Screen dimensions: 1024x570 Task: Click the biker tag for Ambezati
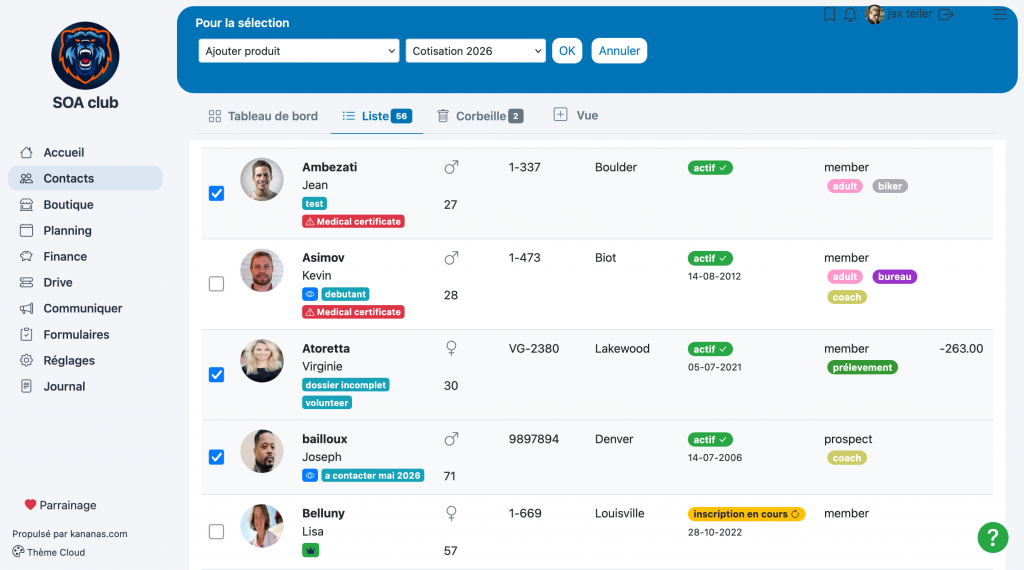[x=890, y=186]
